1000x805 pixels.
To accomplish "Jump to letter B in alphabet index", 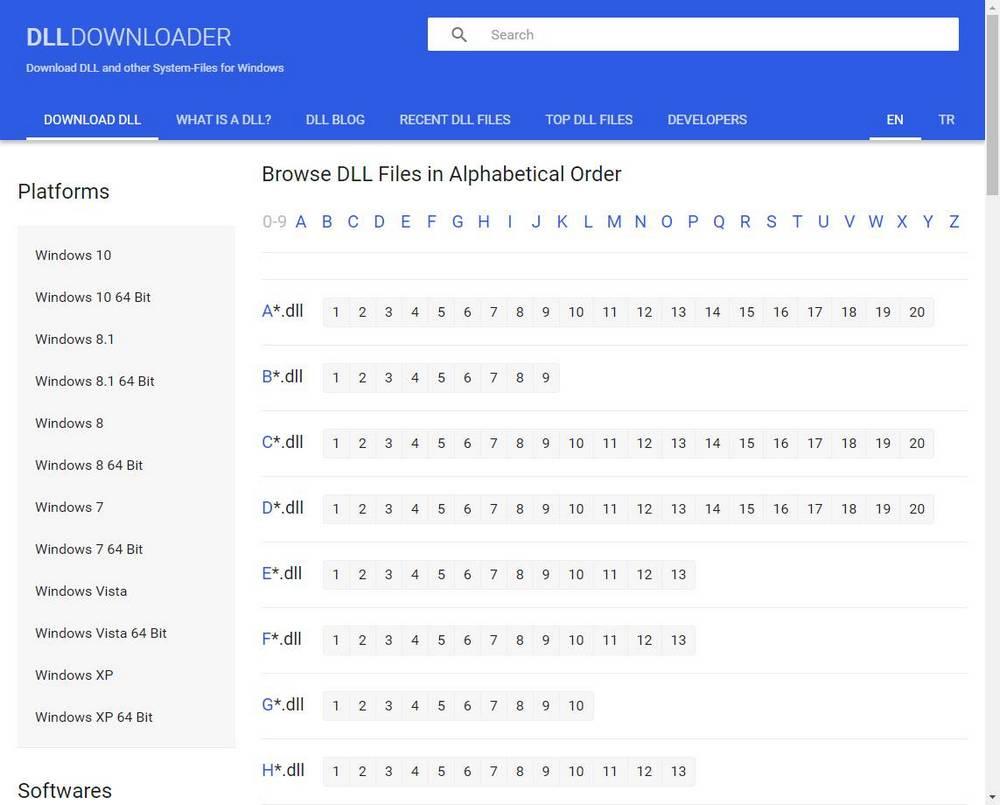I will (x=327, y=222).
